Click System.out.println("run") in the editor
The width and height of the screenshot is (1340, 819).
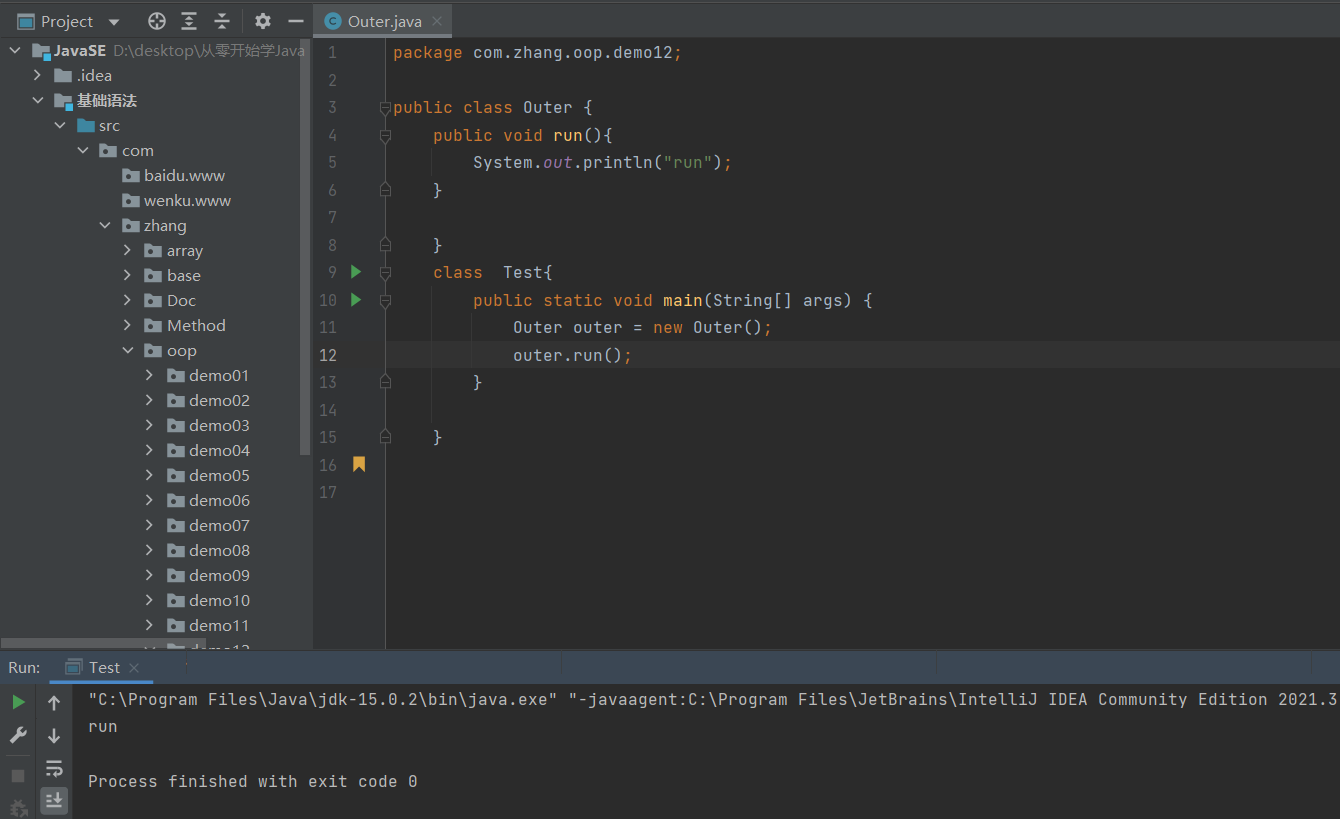tap(602, 162)
